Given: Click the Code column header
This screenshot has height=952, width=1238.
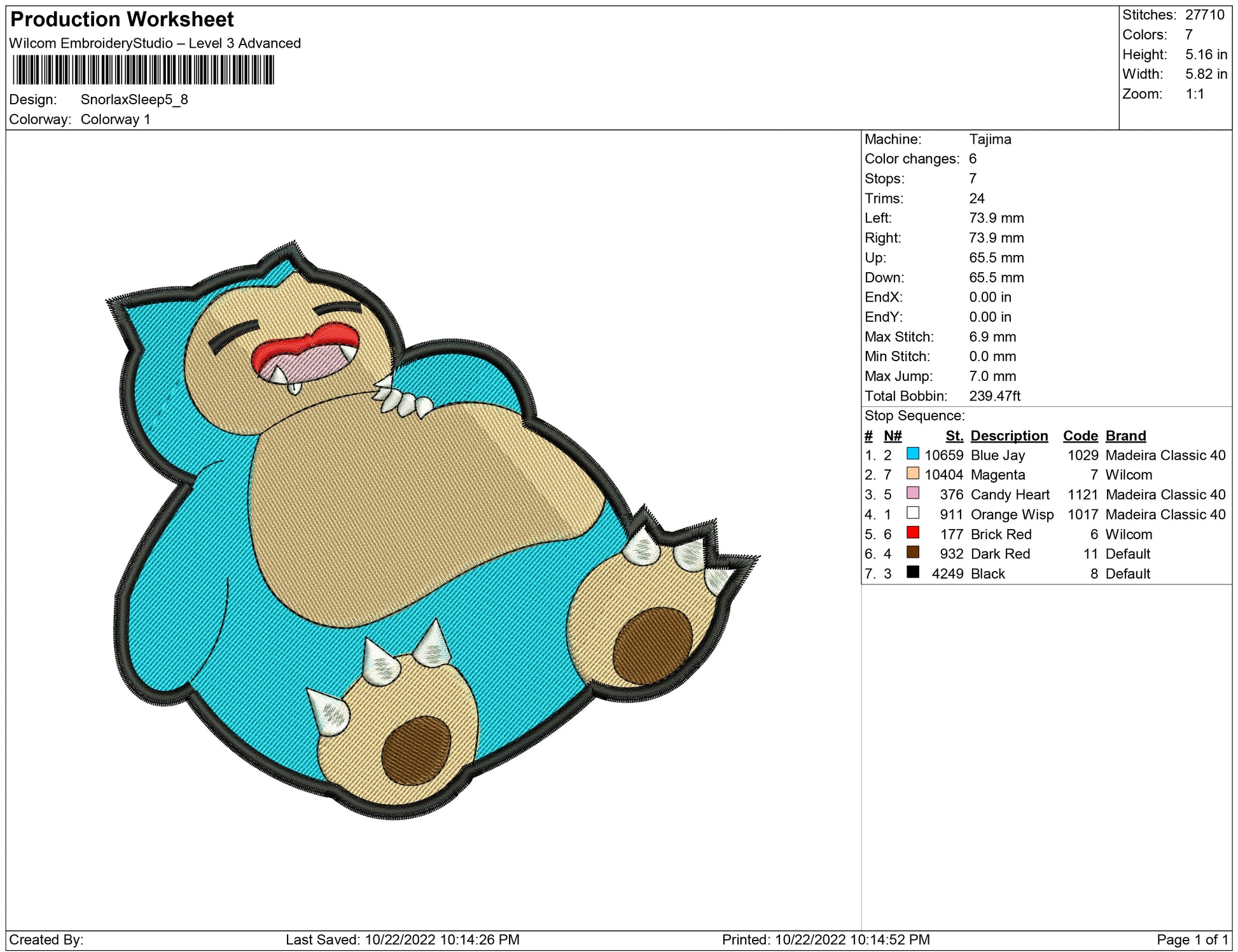Looking at the screenshot, I should [1080, 436].
